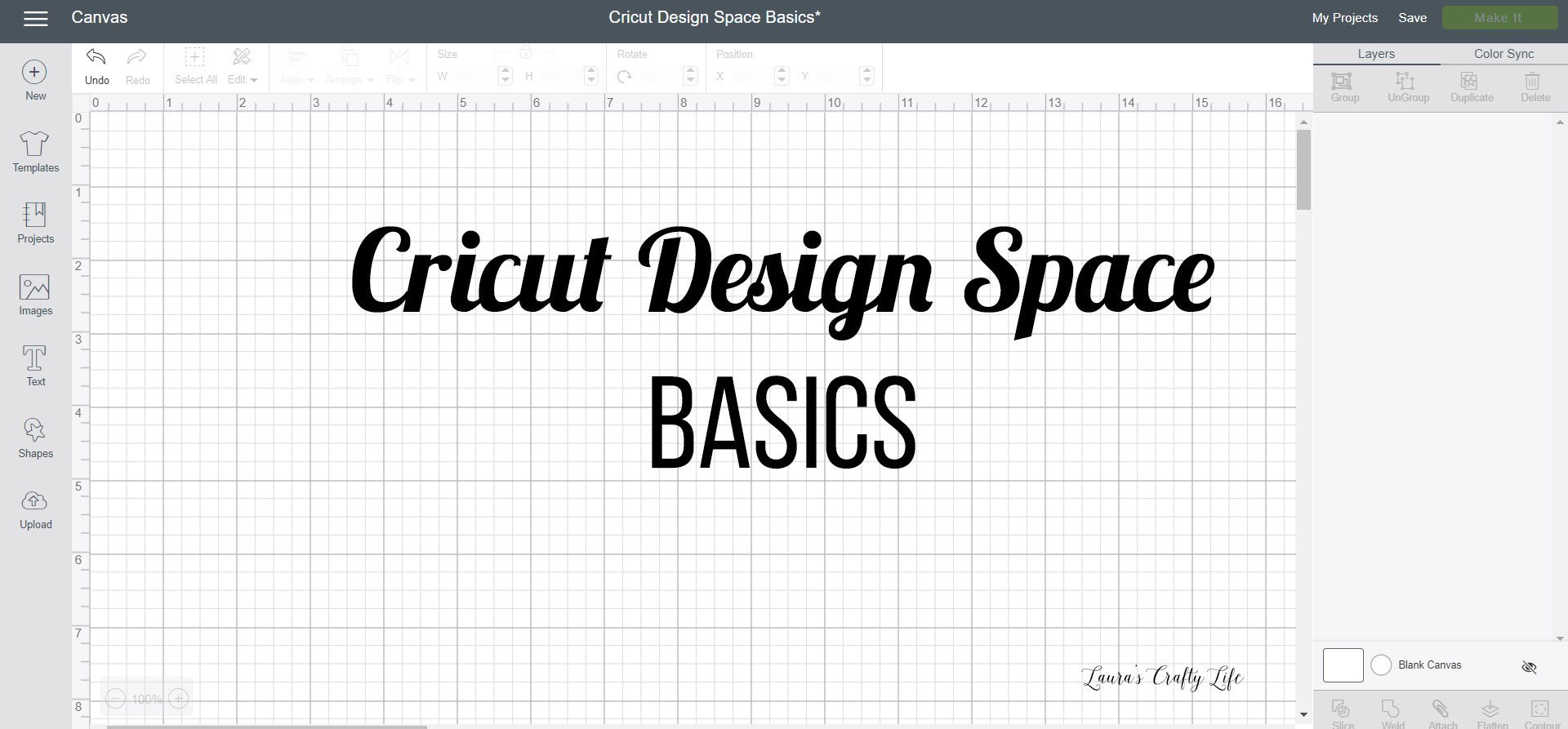Click the Make It button
The height and width of the screenshot is (729, 1568).
click(x=1499, y=18)
